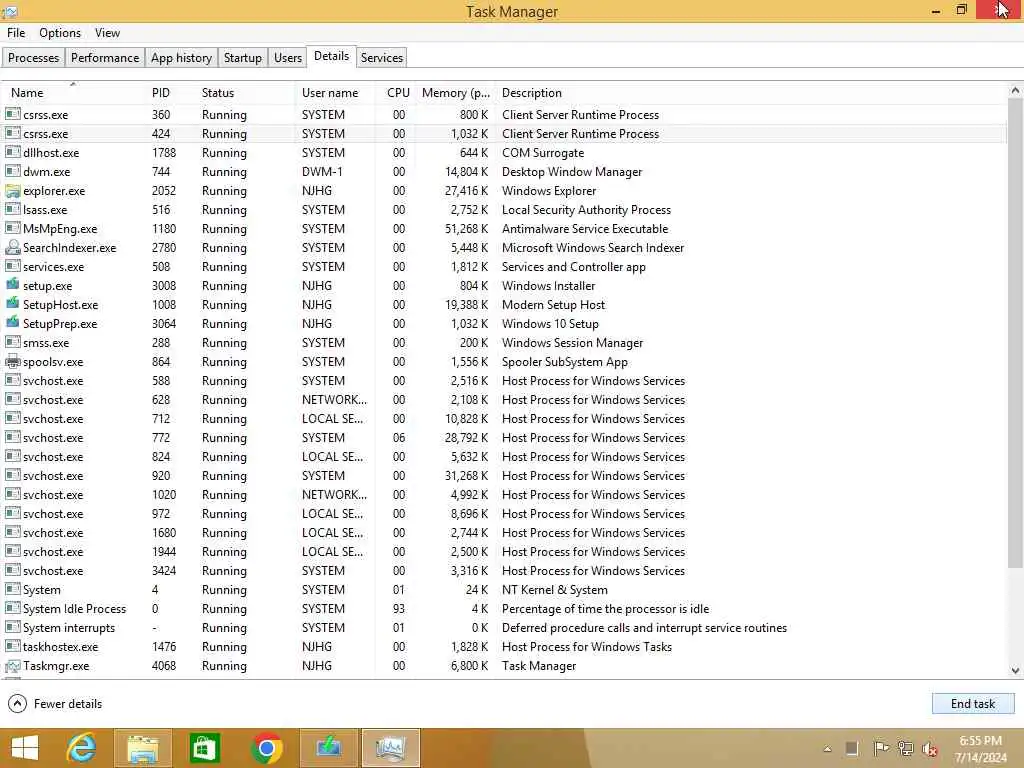Click the Taskmgr.exe process icon

pyautogui.click(x=12, y=666)
